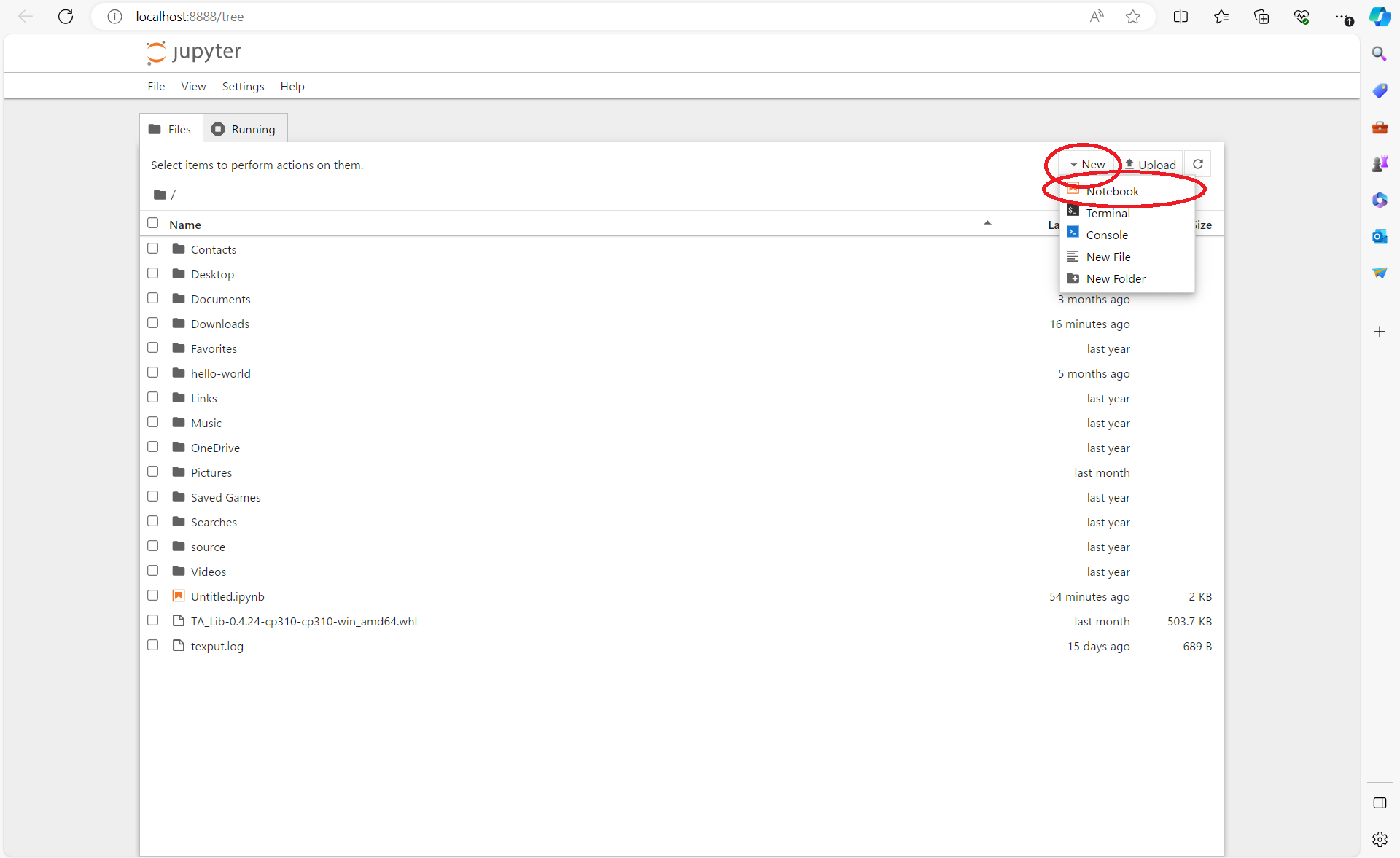Choose Console from the New menu
1400x858 pixels.
(x=1106, y=235)
